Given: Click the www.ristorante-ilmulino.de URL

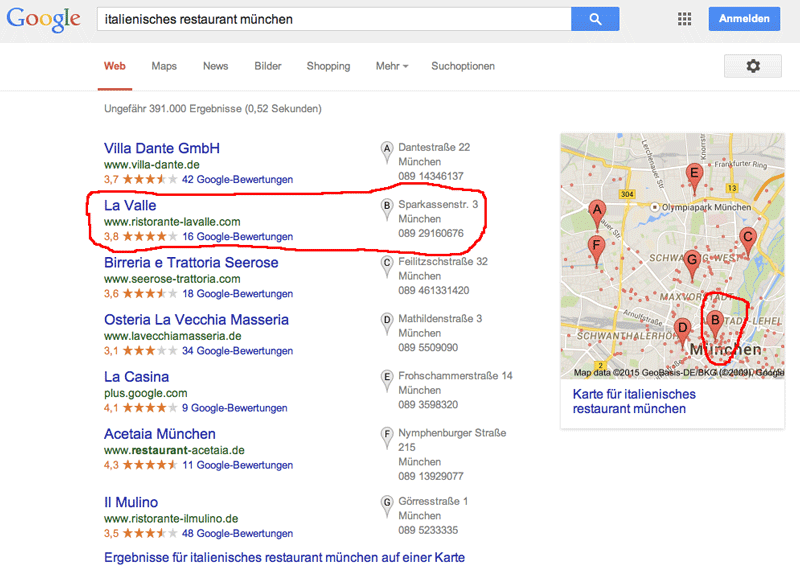Looking at the screenshot, I should pyautogui.click(x=171, y=519).
